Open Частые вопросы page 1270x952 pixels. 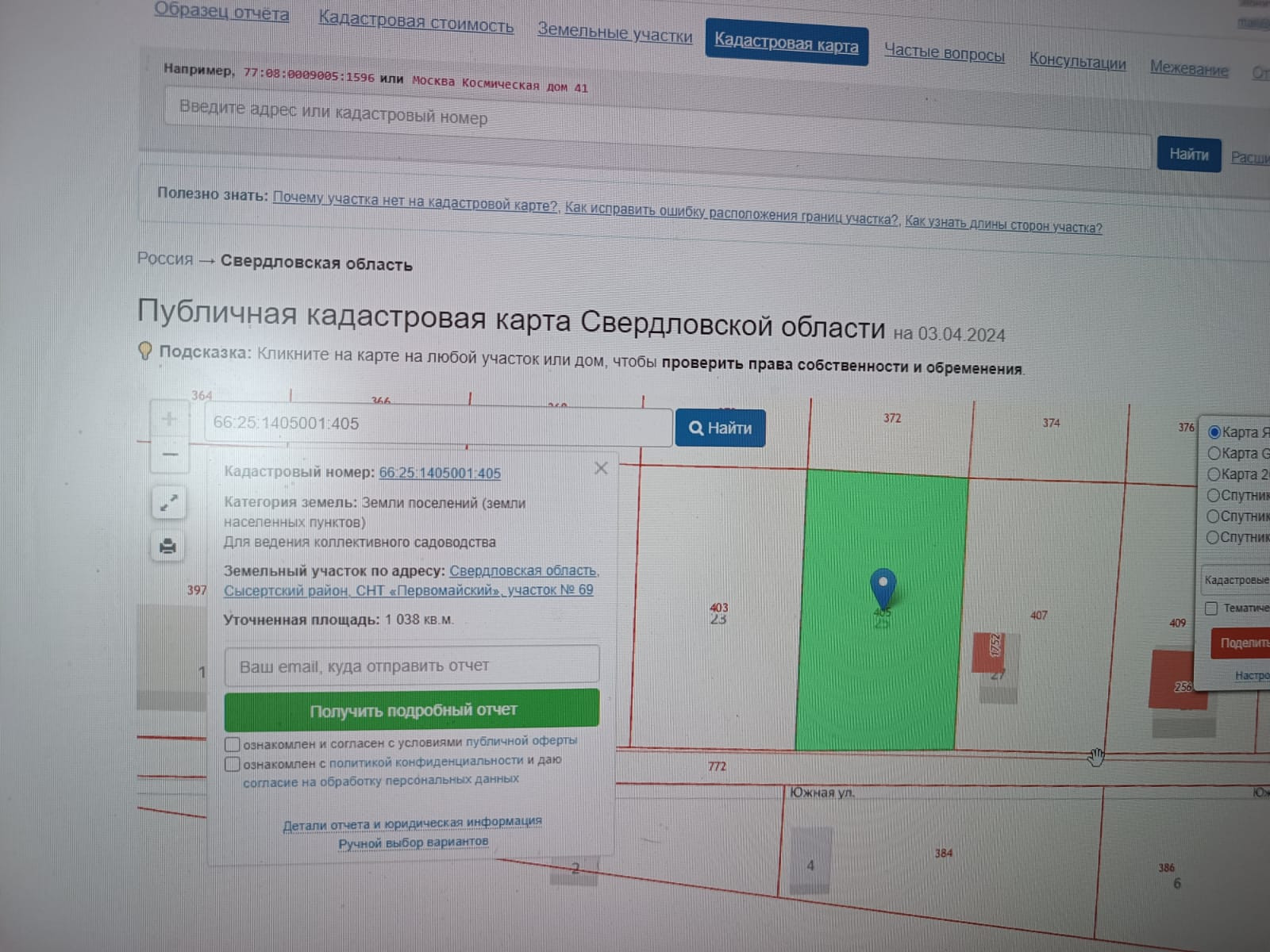(x=945, y=53)
